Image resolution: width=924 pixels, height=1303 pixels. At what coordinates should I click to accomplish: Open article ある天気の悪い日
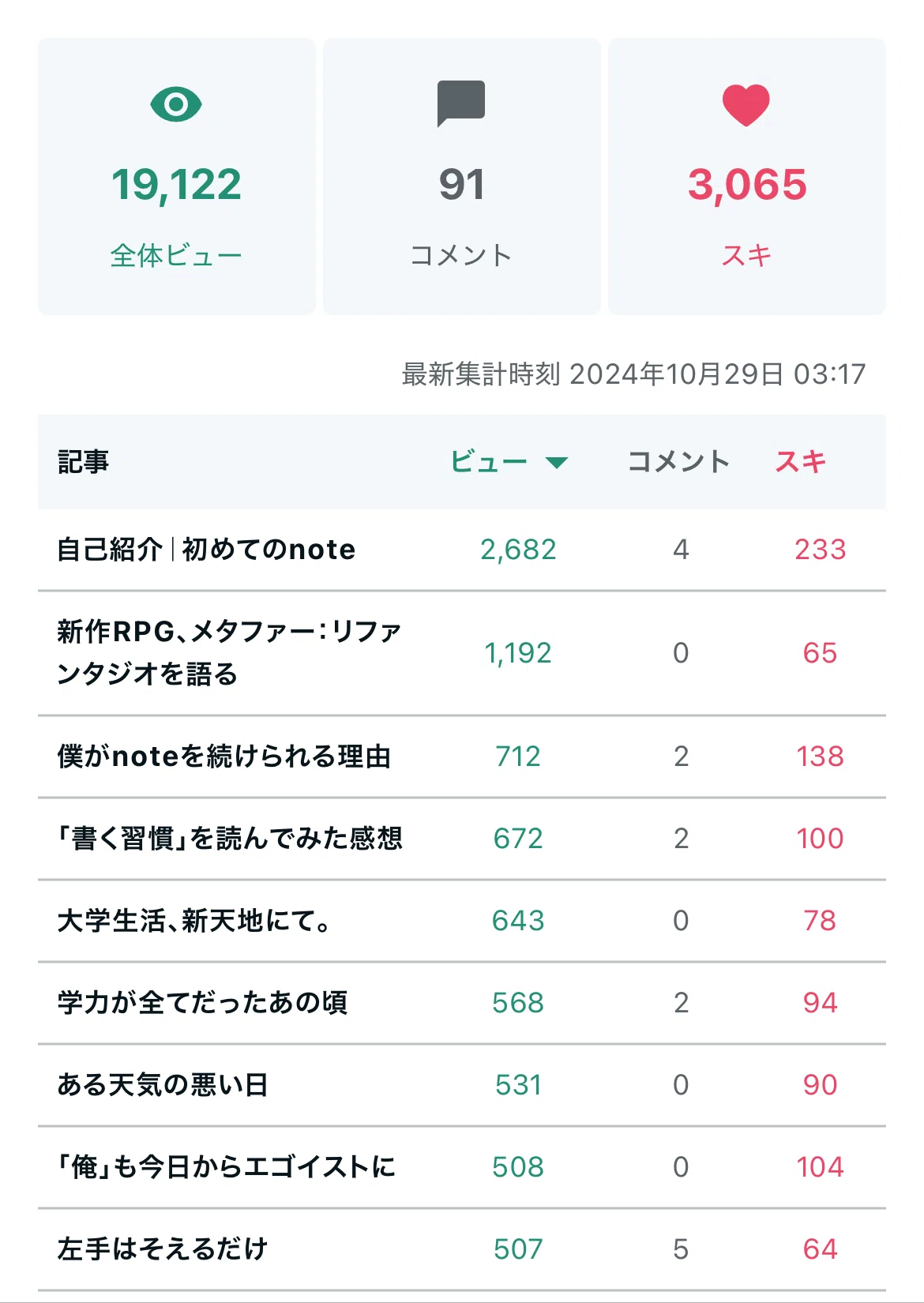pyautogui.click(x=163, y=1085)
